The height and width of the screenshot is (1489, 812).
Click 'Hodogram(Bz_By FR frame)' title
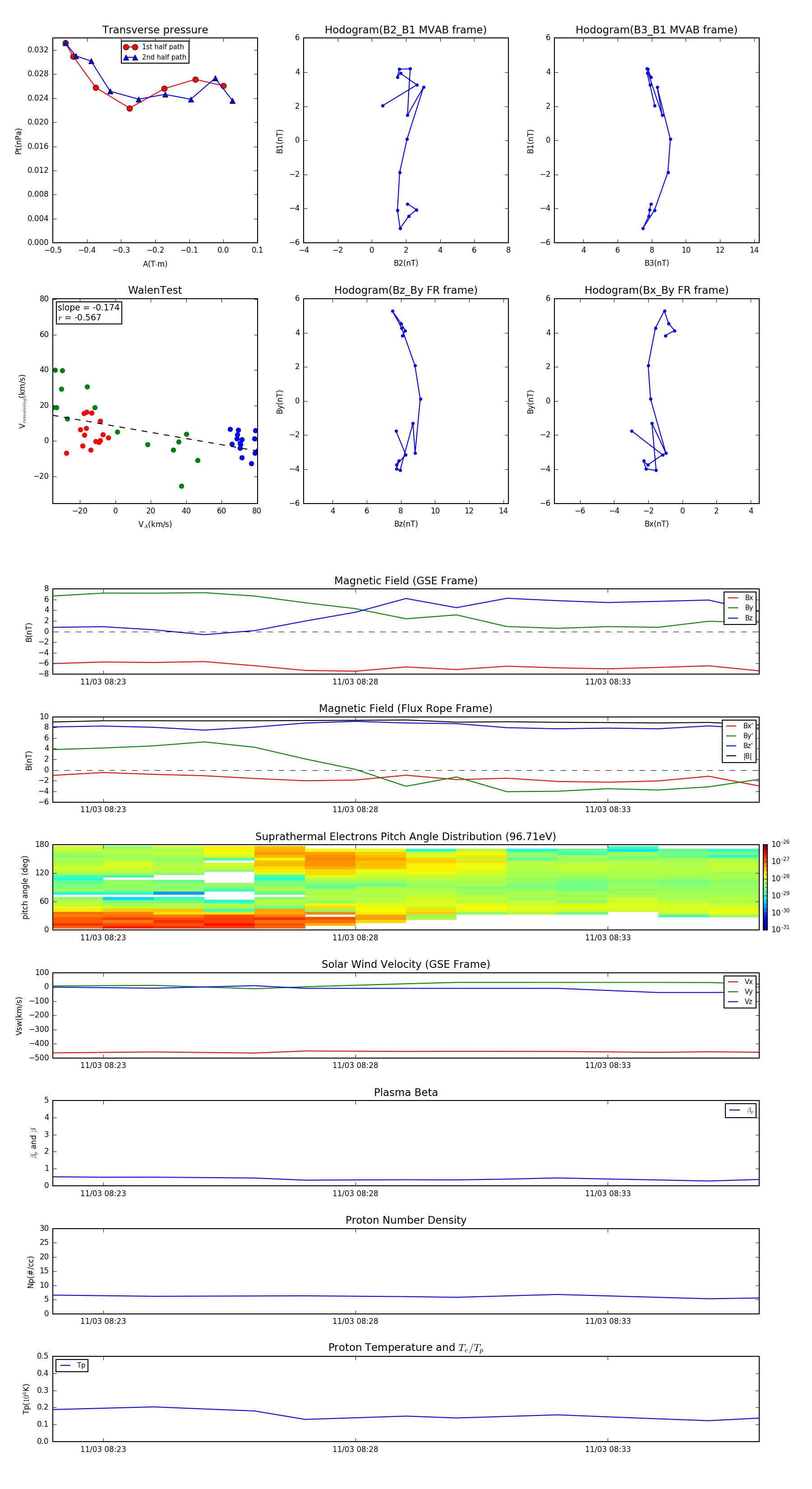(406, 290)
